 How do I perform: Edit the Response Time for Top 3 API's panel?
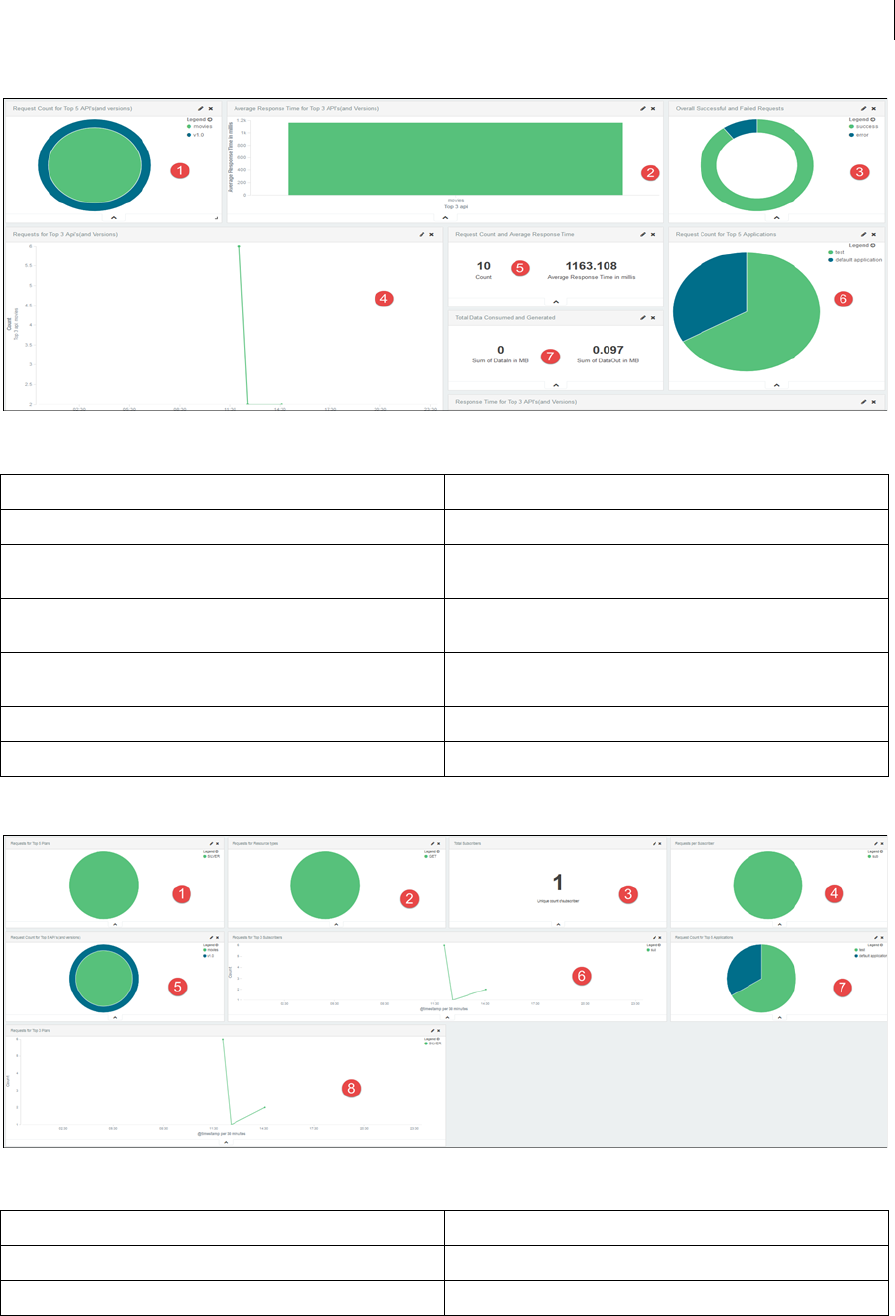point(863,401)
